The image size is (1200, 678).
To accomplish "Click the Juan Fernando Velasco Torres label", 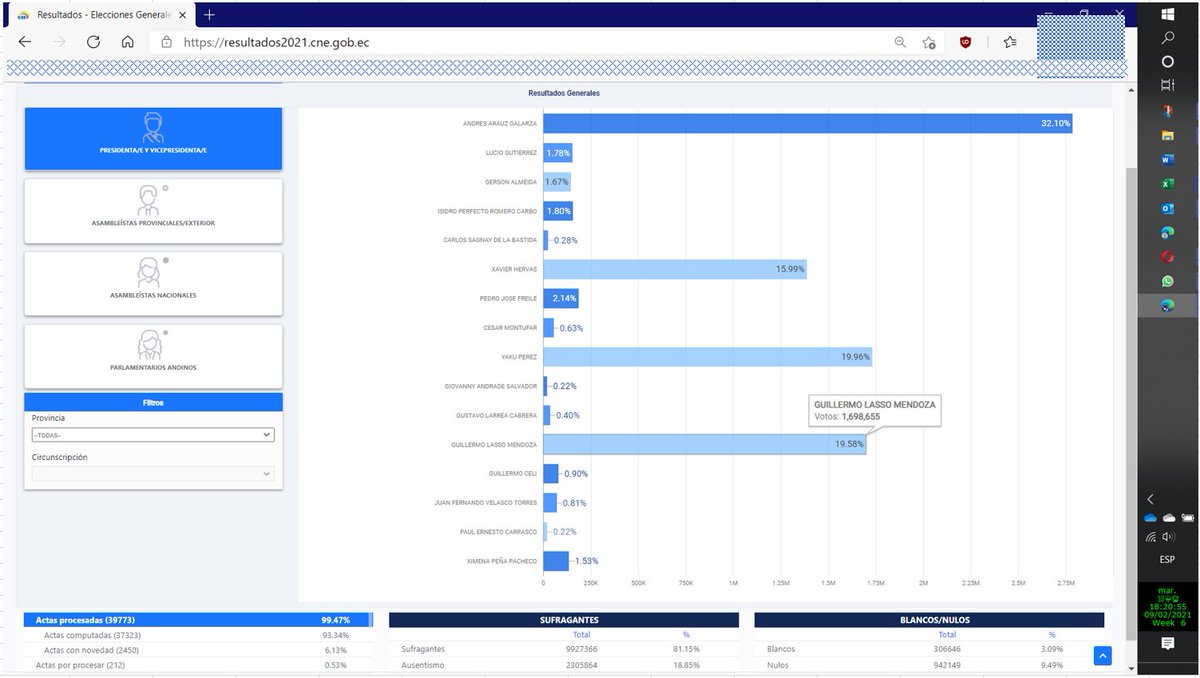I will (485, 502).
